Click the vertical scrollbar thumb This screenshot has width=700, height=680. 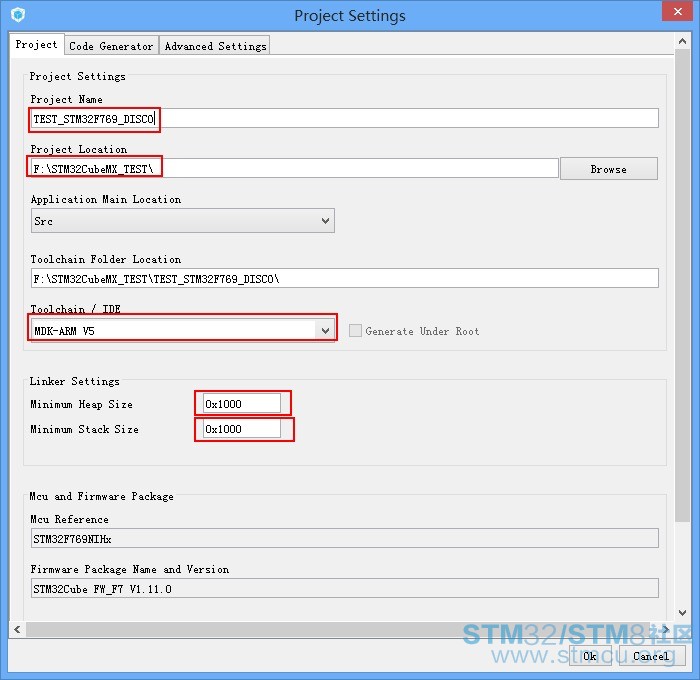click(x=682, y=286)
